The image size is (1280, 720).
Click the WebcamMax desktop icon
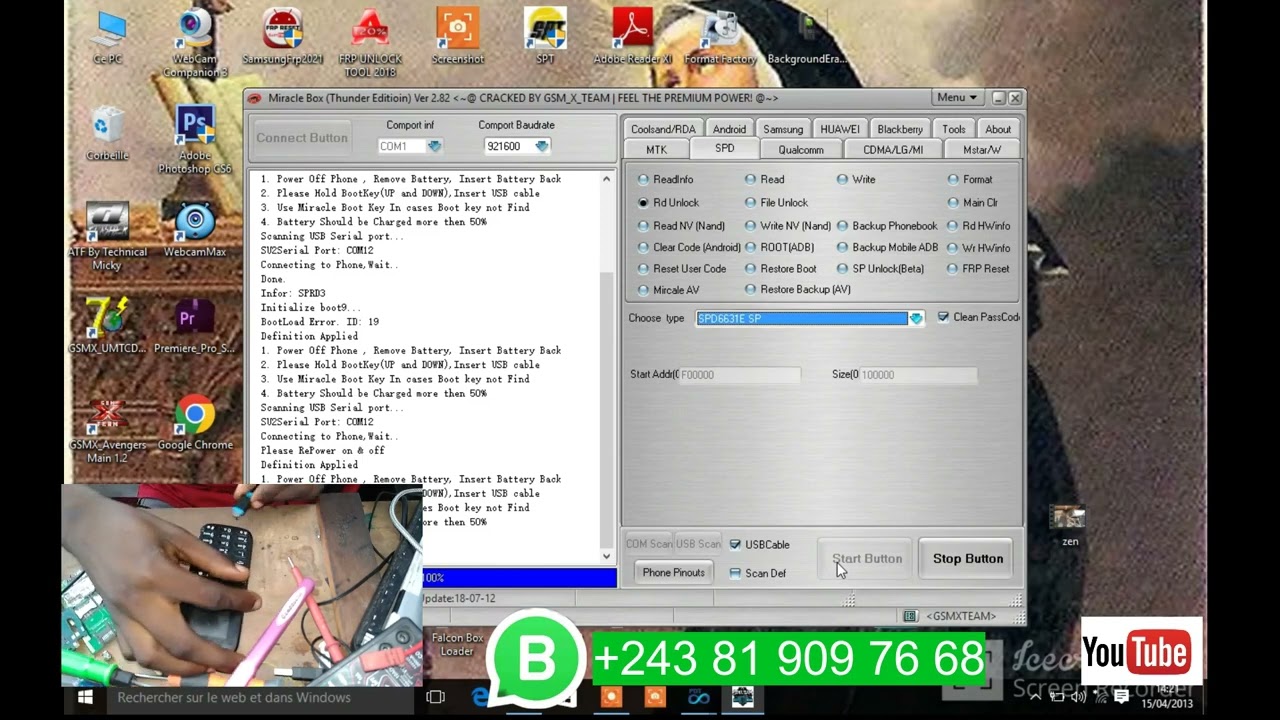195,231
